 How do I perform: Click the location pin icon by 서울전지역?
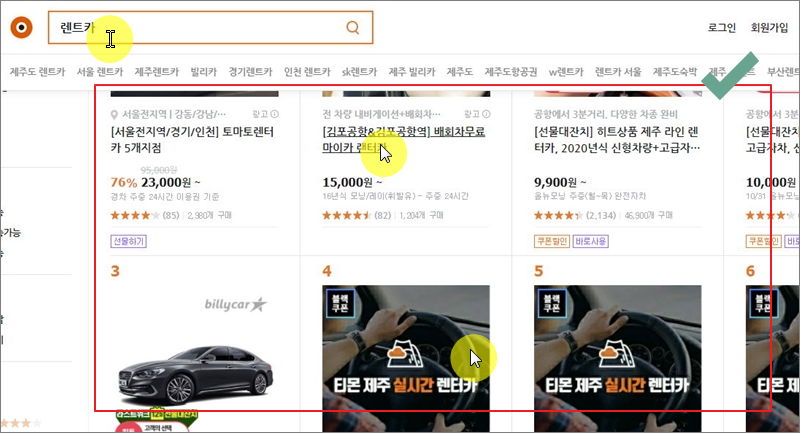tap(114, 114)
